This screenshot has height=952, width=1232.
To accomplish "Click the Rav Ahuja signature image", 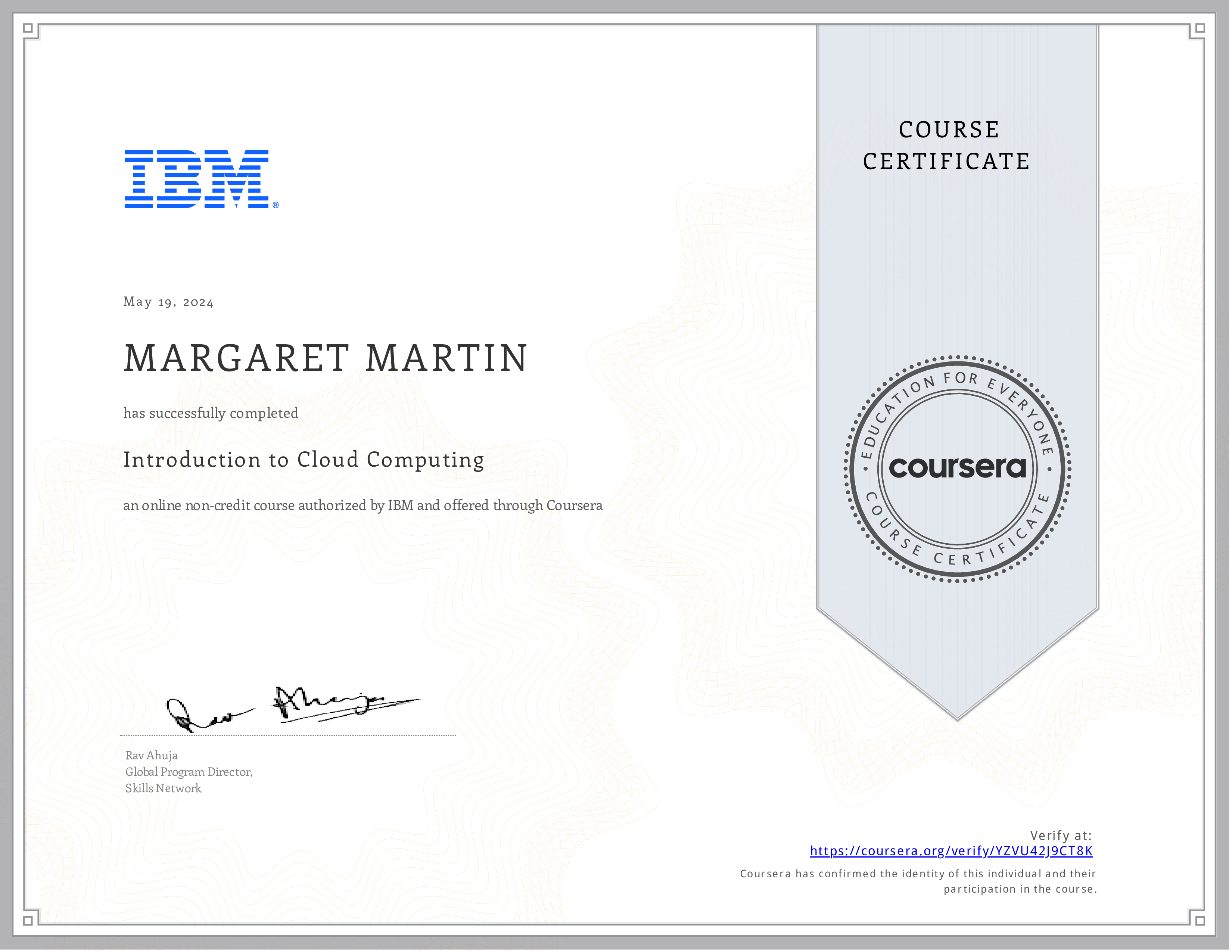I will 293,710.
